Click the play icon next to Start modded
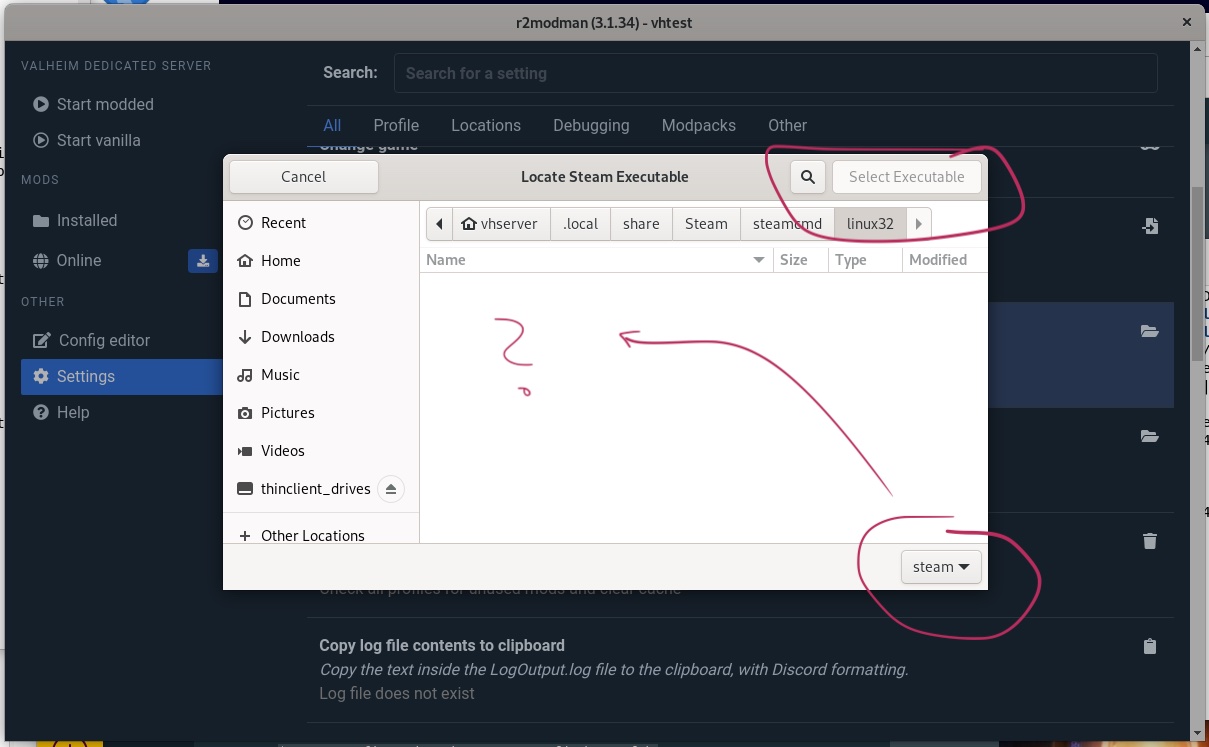Image resolution: width=1209 pixels, height=747 pixels. [x=40, y=104]
